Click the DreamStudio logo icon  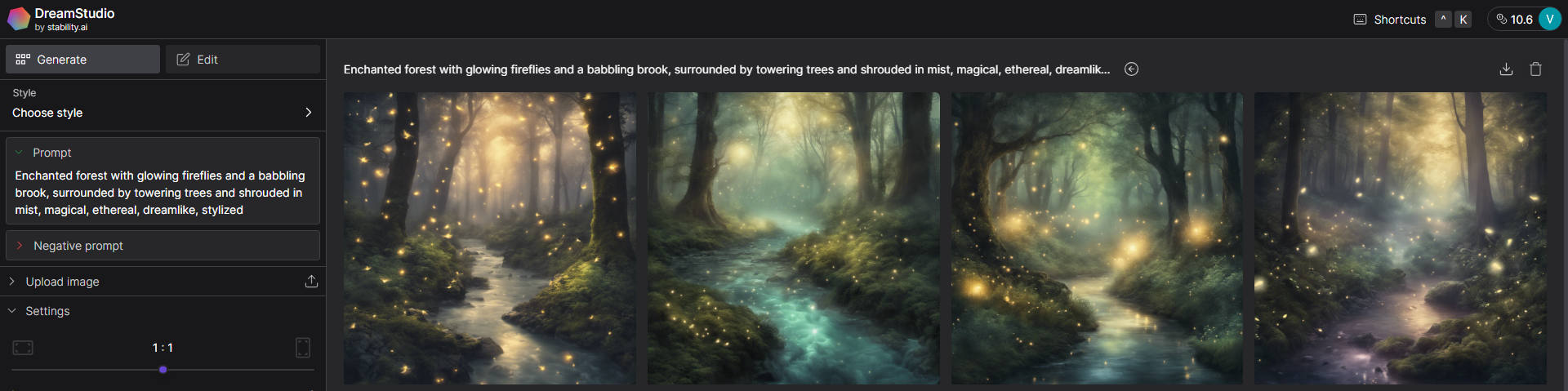(x=18, y=19)
